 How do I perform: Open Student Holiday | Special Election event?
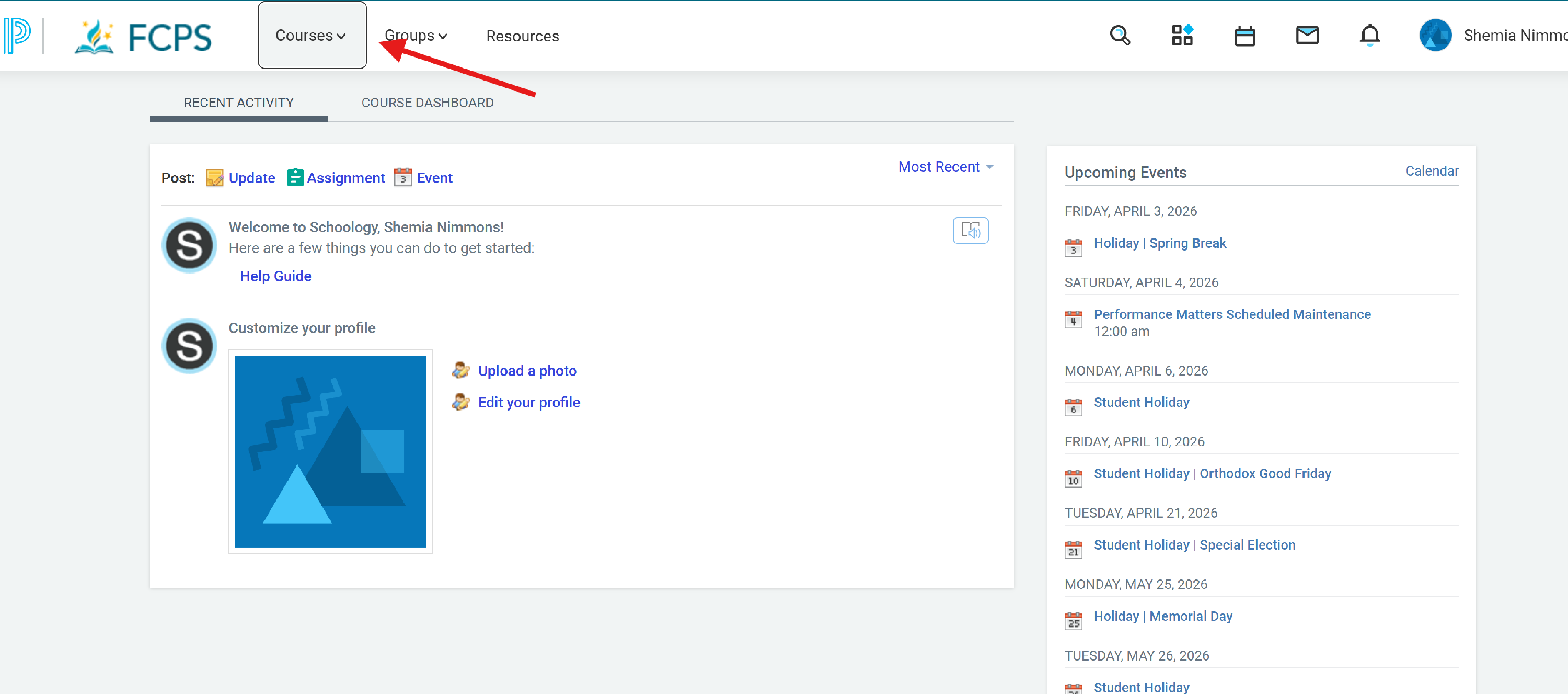coord(1194,545)
